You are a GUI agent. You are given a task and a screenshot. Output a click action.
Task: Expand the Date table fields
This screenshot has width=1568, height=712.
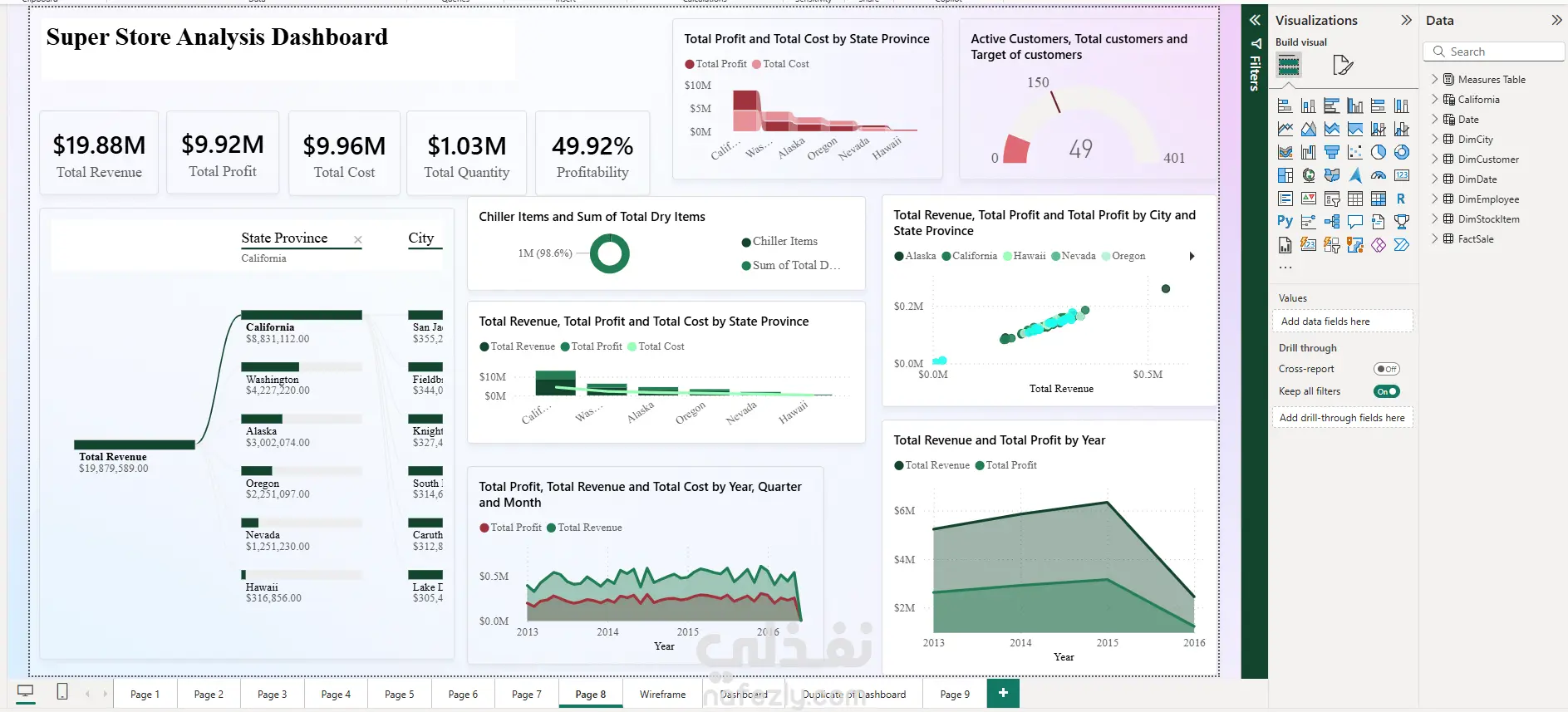click(1435, 120)
